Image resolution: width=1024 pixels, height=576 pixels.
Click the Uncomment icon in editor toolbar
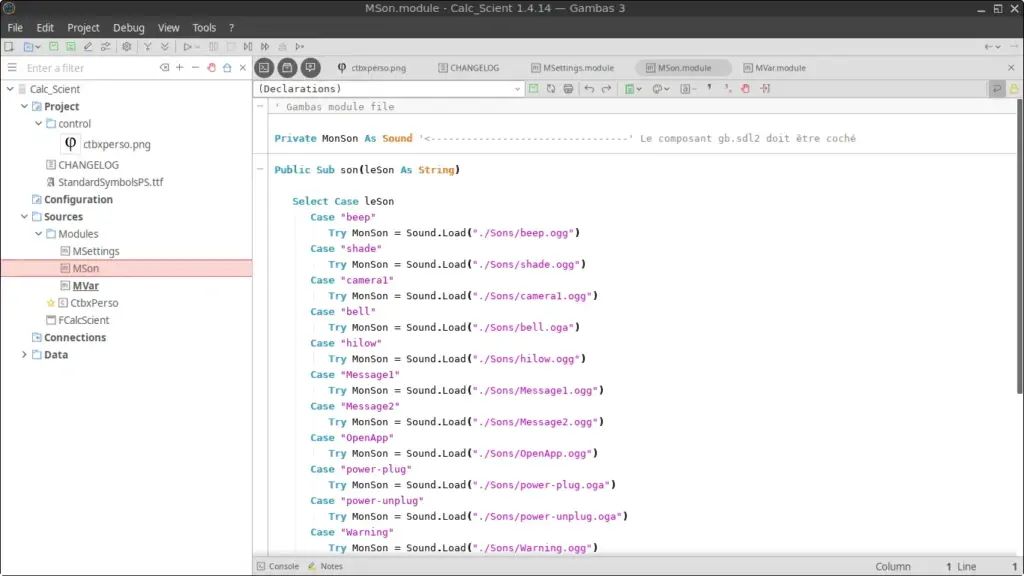tap(727, 88)
